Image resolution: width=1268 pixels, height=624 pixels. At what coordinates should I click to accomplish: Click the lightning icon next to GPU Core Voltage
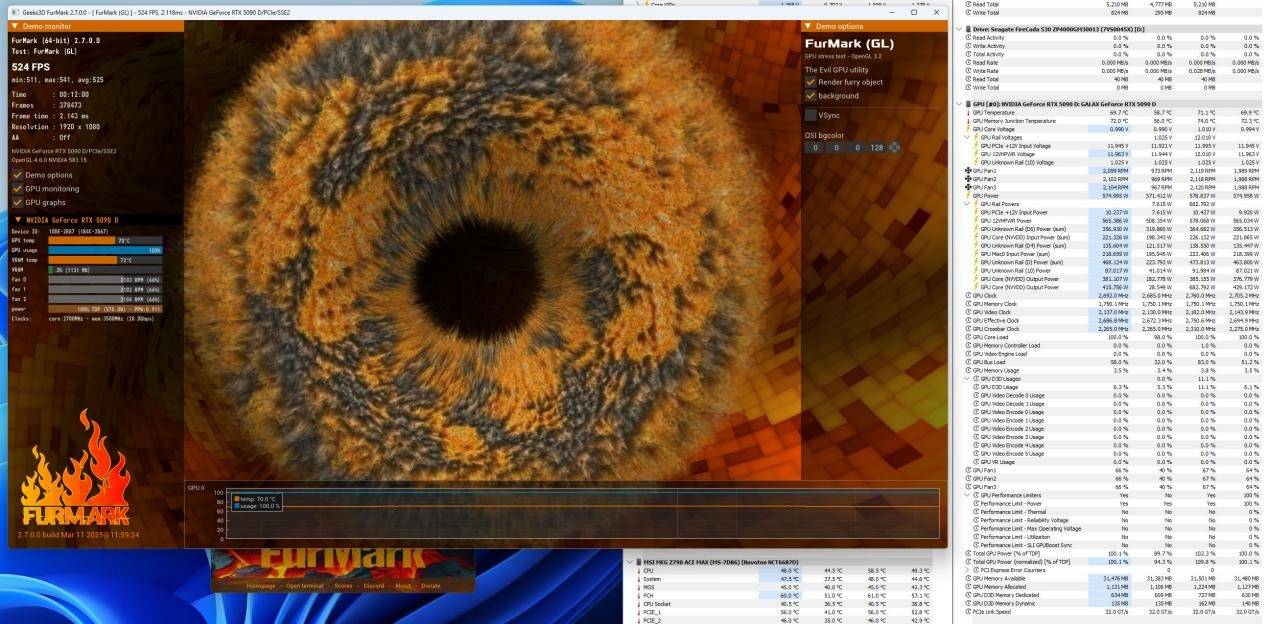click(x=968, y=129)
